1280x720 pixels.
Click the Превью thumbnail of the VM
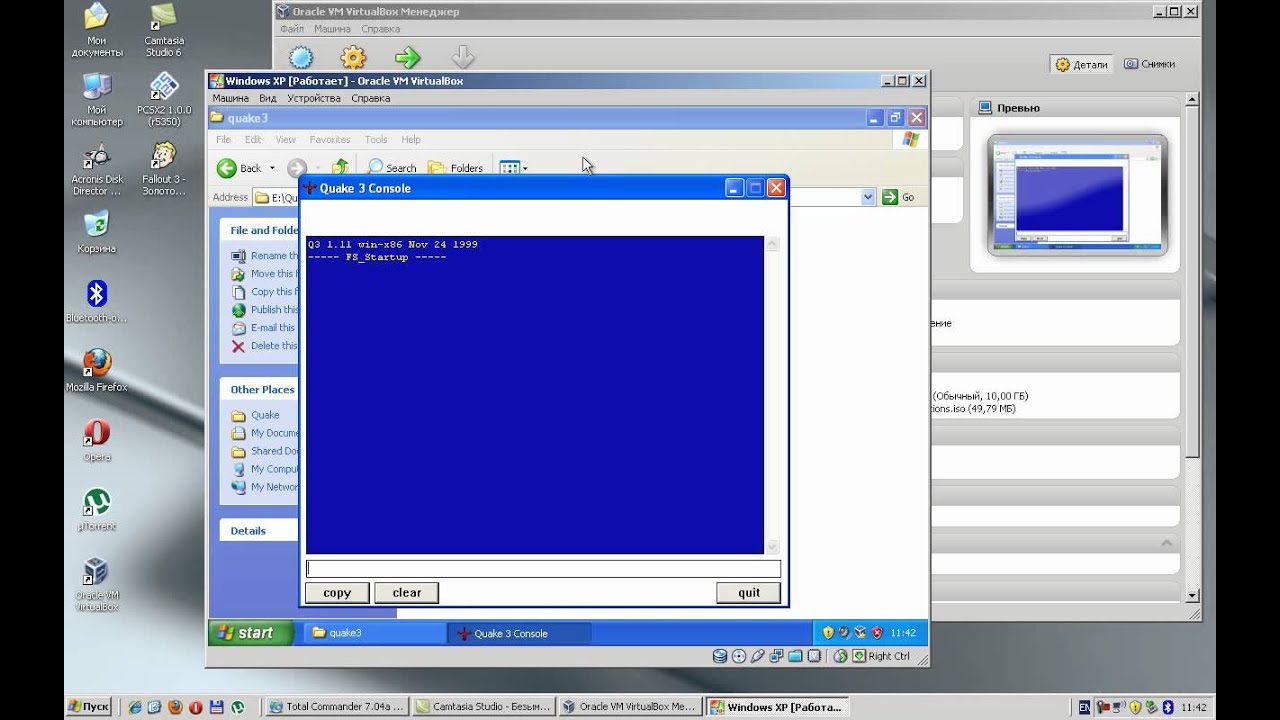click(x=1078, y=195)
